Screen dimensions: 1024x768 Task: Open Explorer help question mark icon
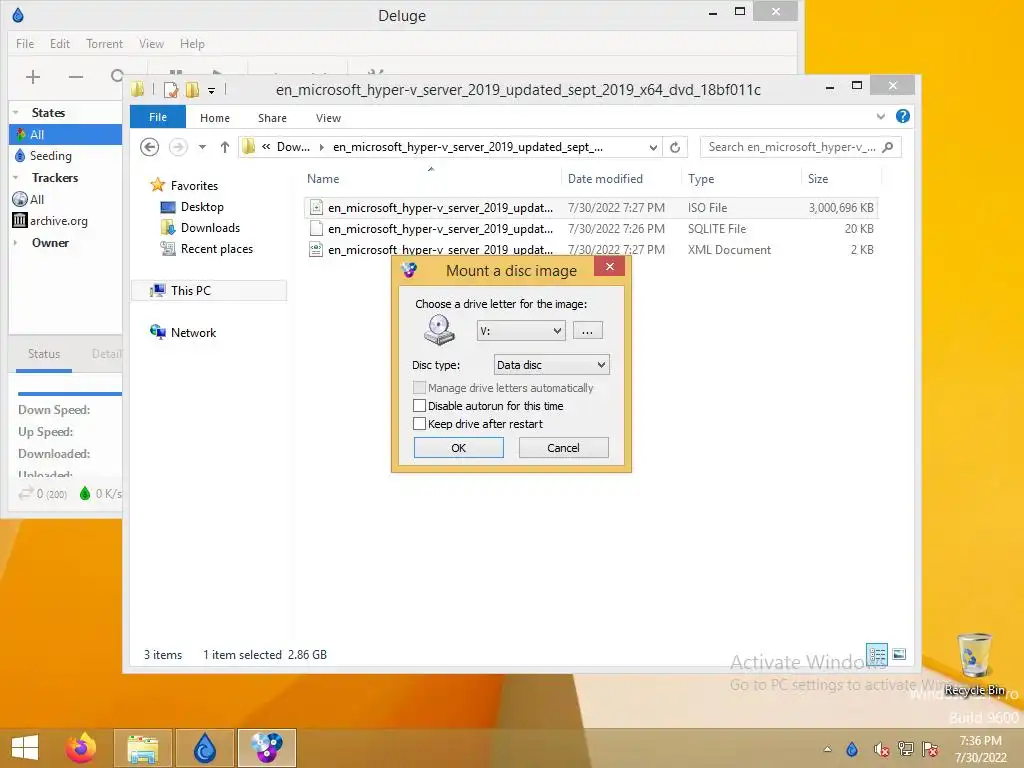coord(903,116)
